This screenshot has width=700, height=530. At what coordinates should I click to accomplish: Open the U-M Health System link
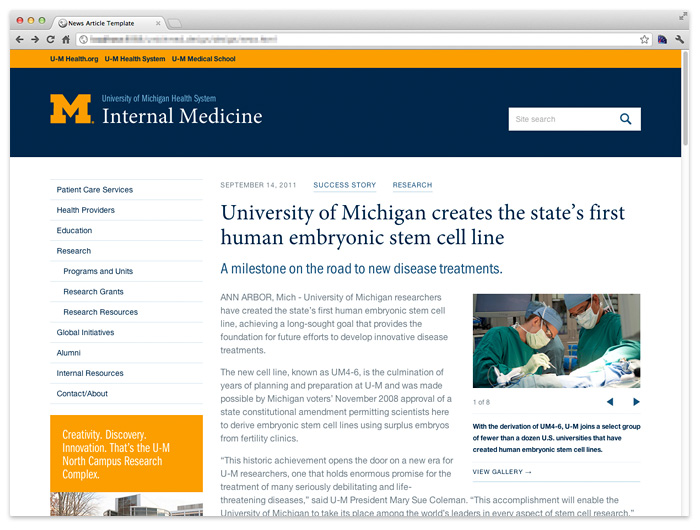[135, 59]
